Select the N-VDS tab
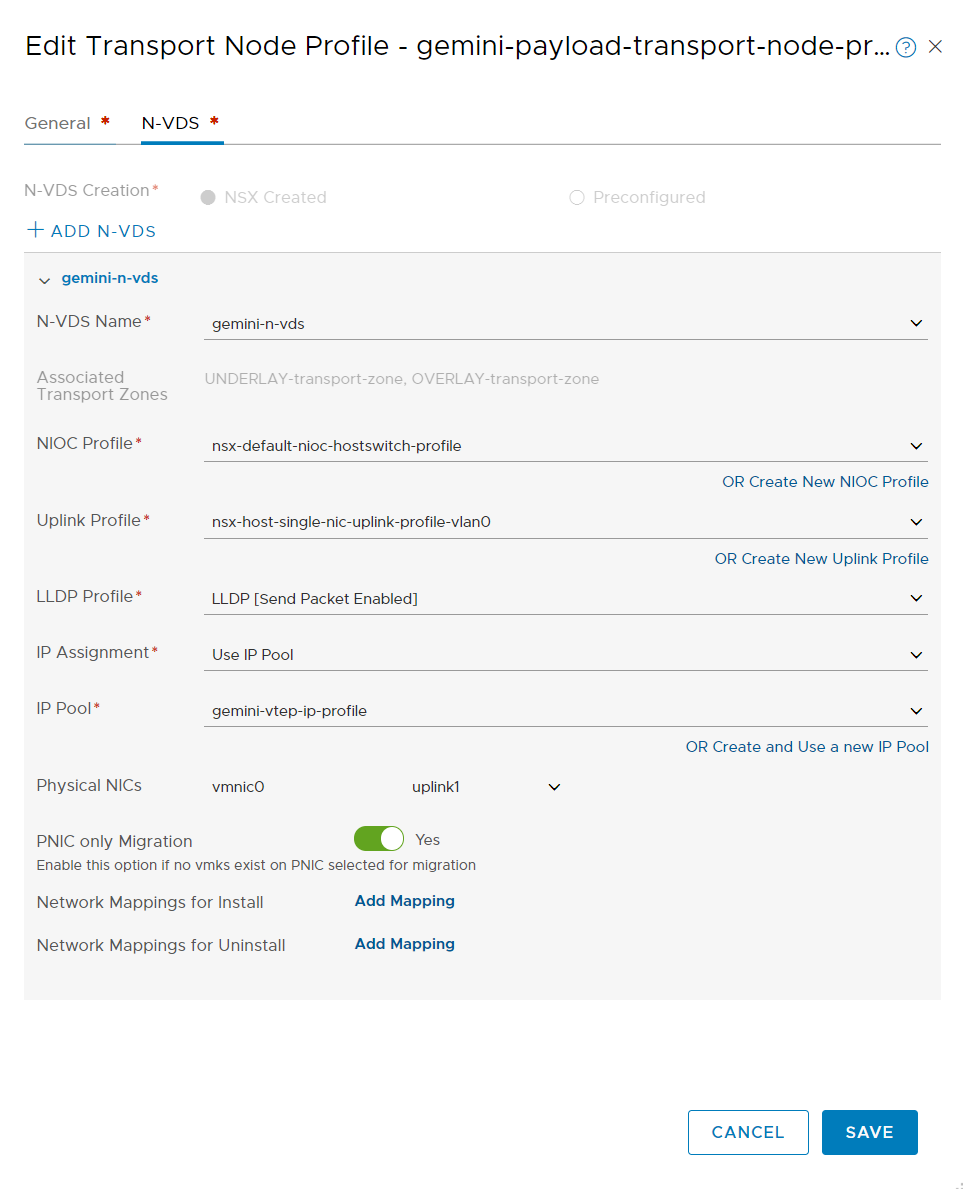Screen dimensions: 963x1189 tap(171, 123)
